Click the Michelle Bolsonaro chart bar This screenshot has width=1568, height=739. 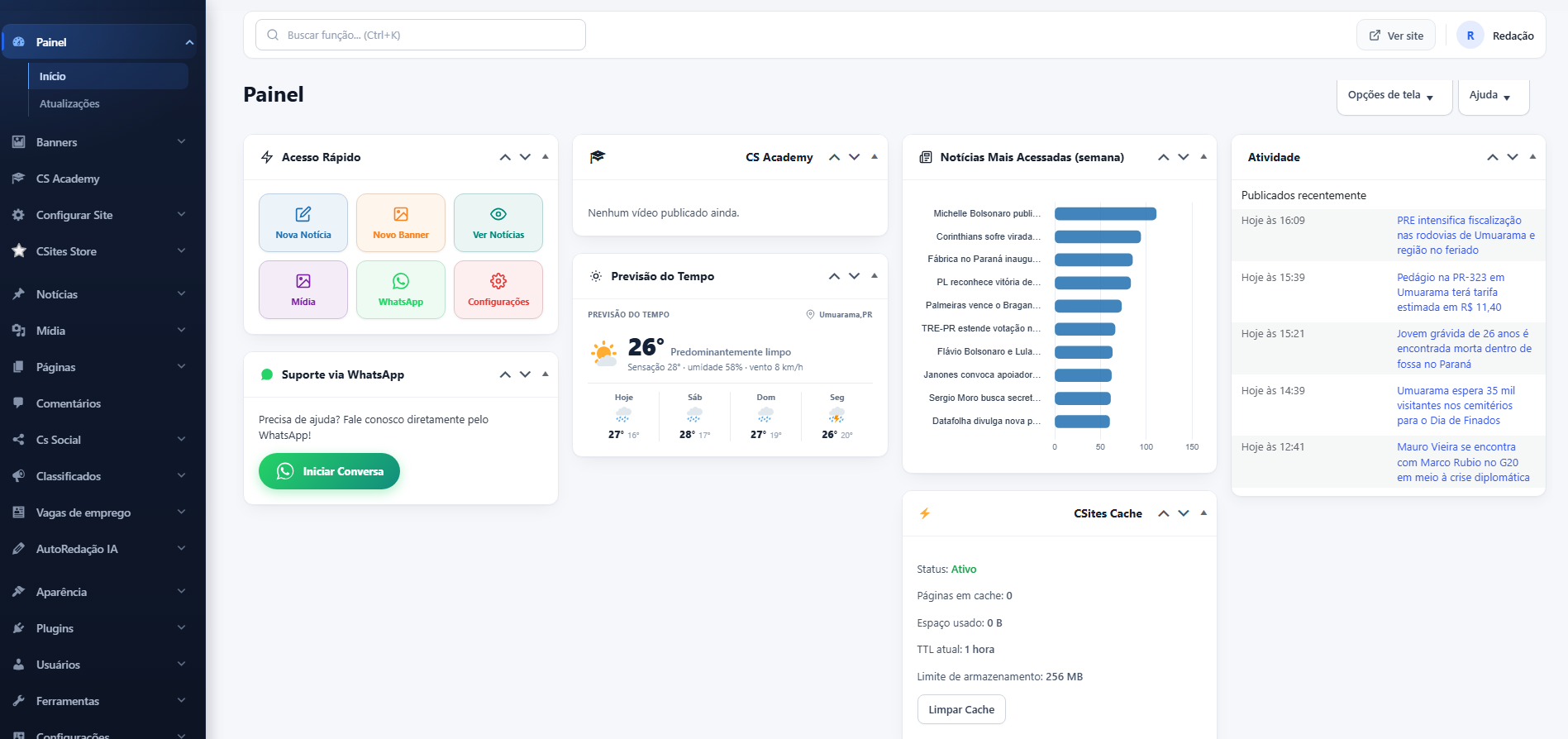1105,213
